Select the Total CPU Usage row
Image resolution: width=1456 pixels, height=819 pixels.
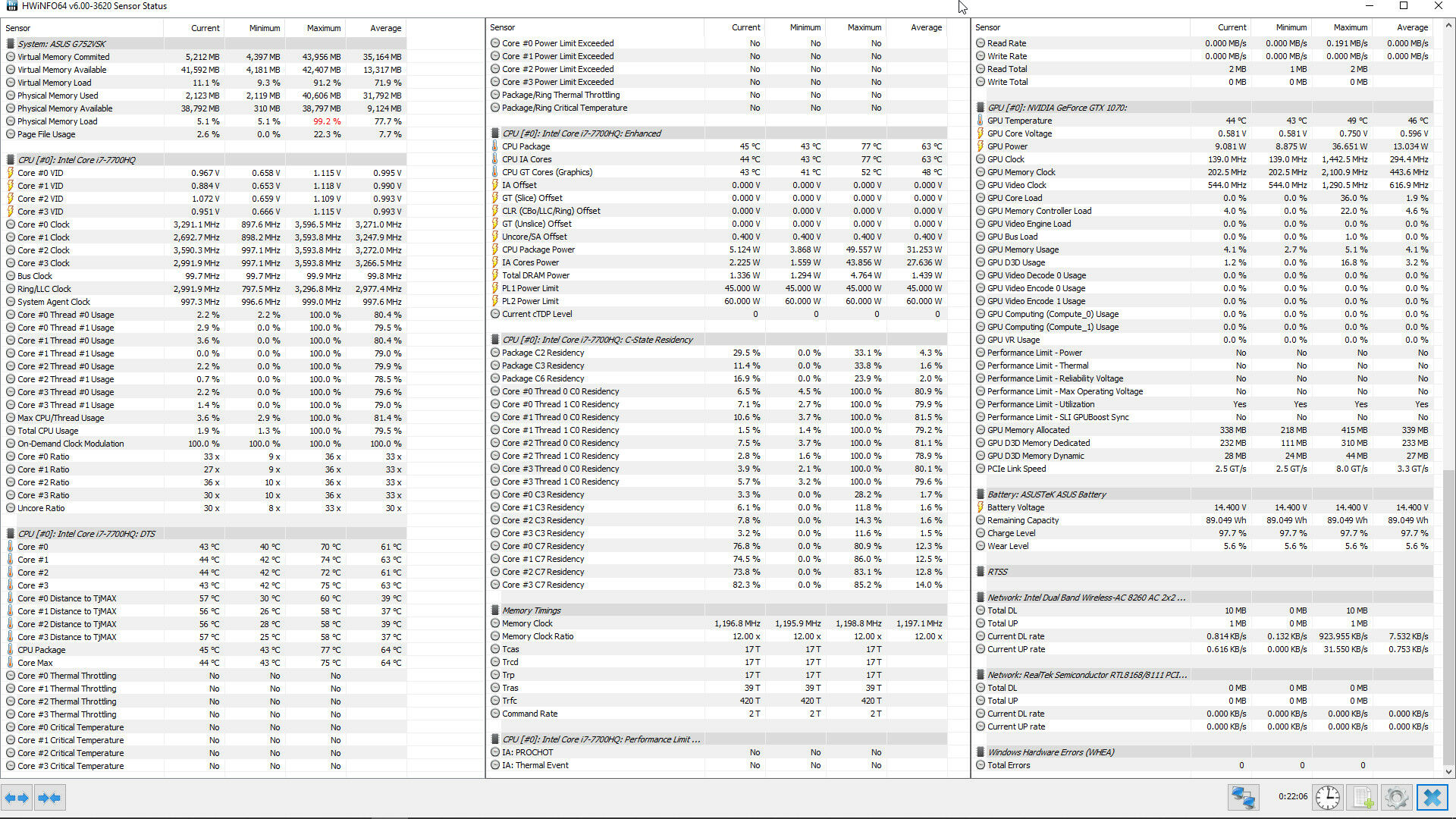(205, 431)
